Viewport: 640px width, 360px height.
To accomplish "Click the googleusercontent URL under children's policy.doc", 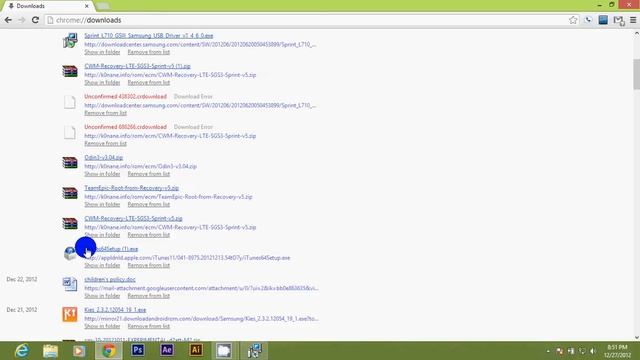I will [x=202, y=288].
